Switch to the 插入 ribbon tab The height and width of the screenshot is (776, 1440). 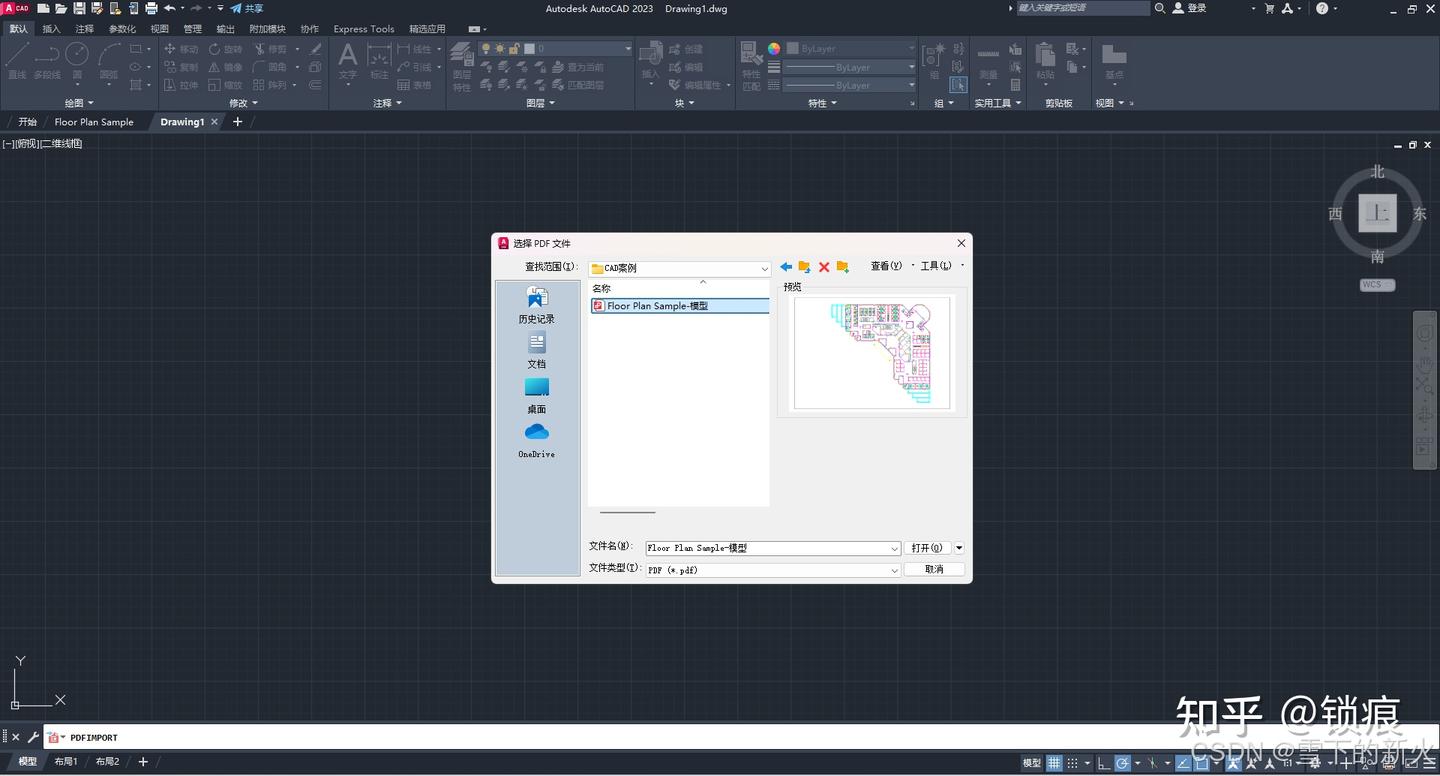click(51, 28)
